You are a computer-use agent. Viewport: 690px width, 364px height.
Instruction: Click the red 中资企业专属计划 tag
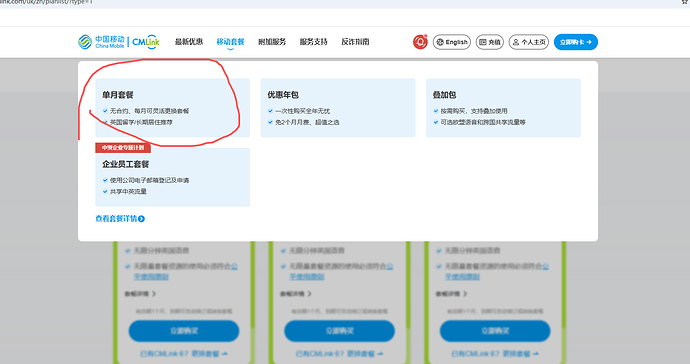coord(123,147)
